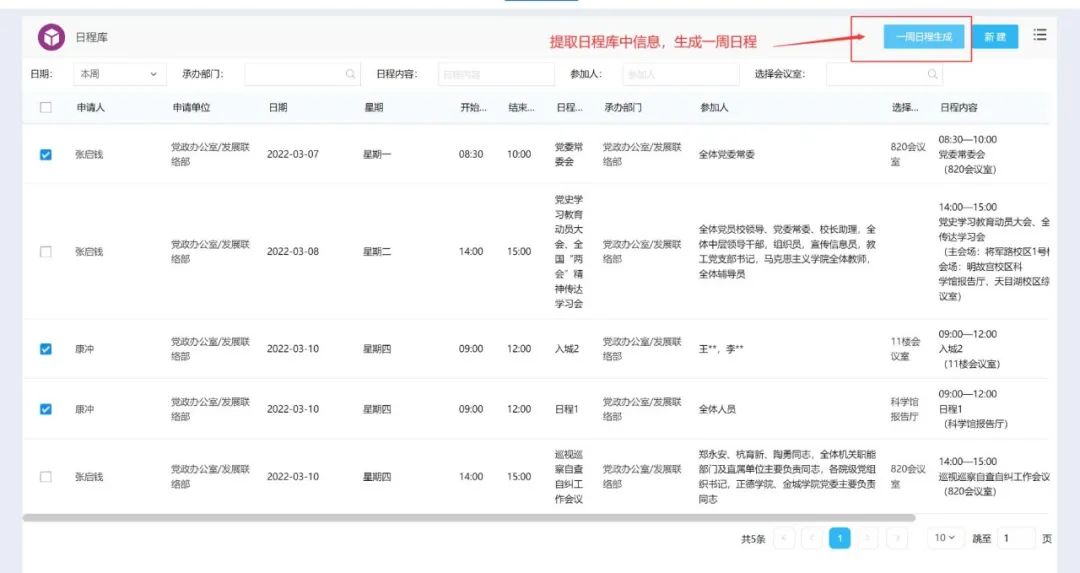
Task: Click the previous-page pagination arrow
Action: tap(811, 538)
